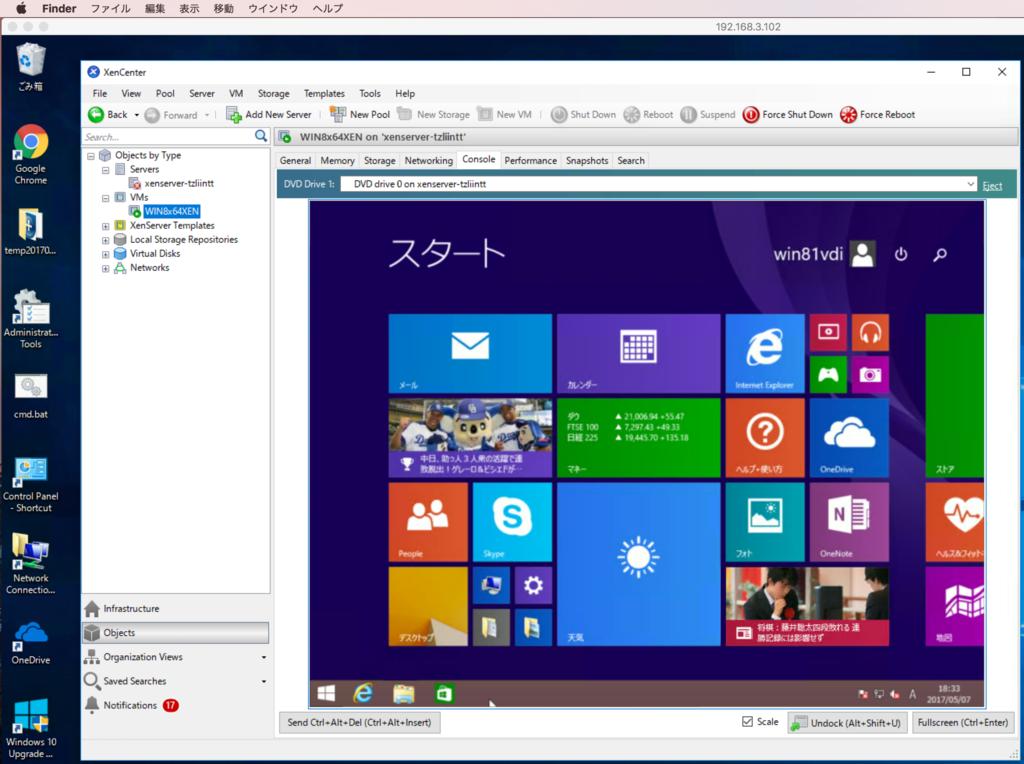The width and height of the screenshot is (1024, 764).
Task: Switch to the Snapshots tab
Action: click(x=586, y=161)
